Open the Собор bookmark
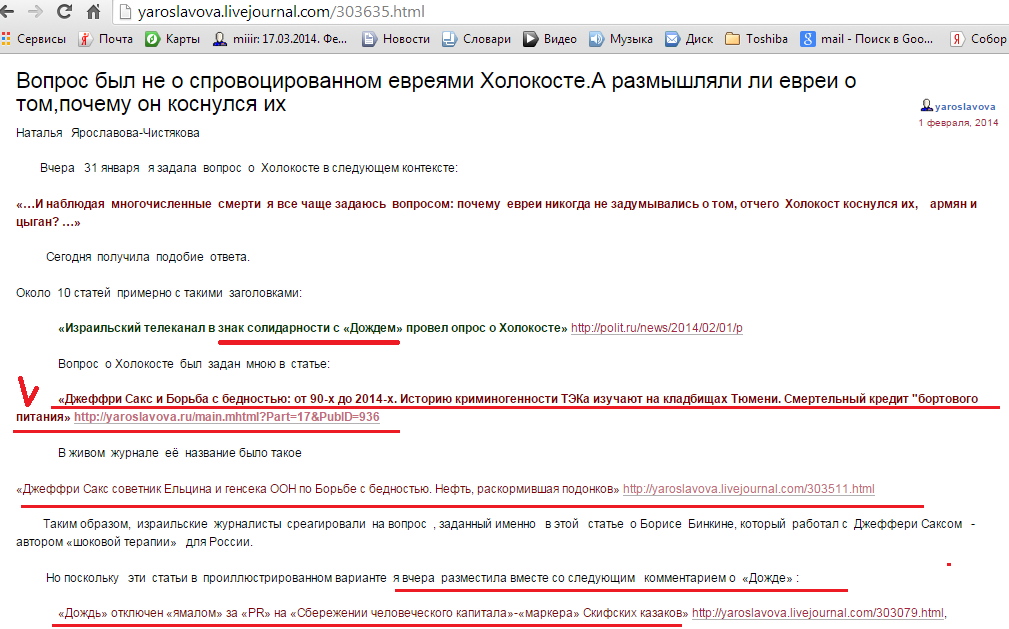 979,39
